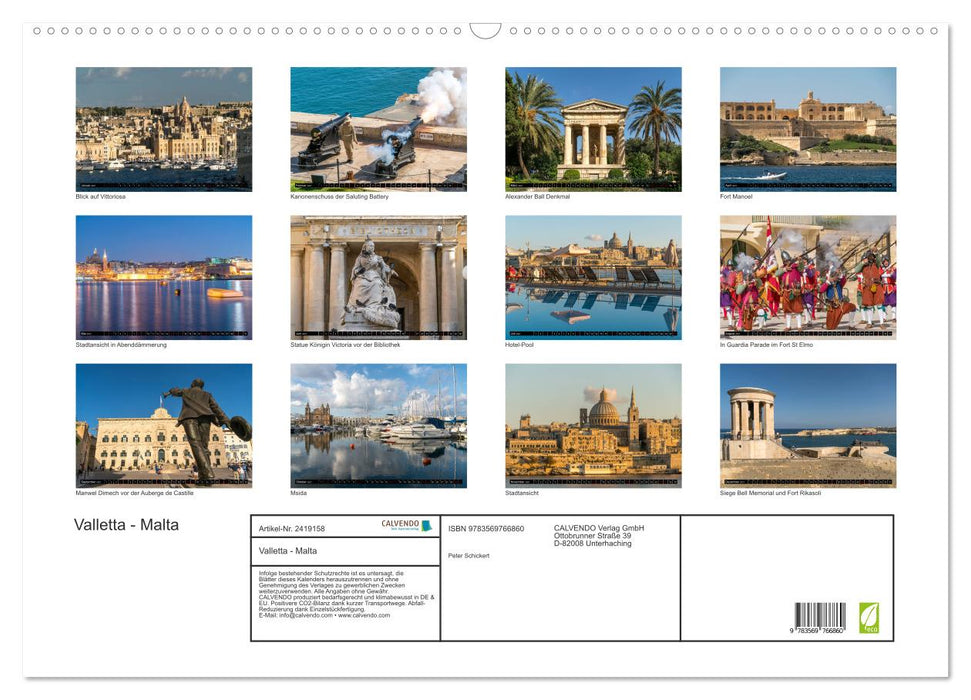Image resolution: width=971 pixels, height=700 pixels.
Task: Click caption 'Msida'
Action: coord(298,493)
